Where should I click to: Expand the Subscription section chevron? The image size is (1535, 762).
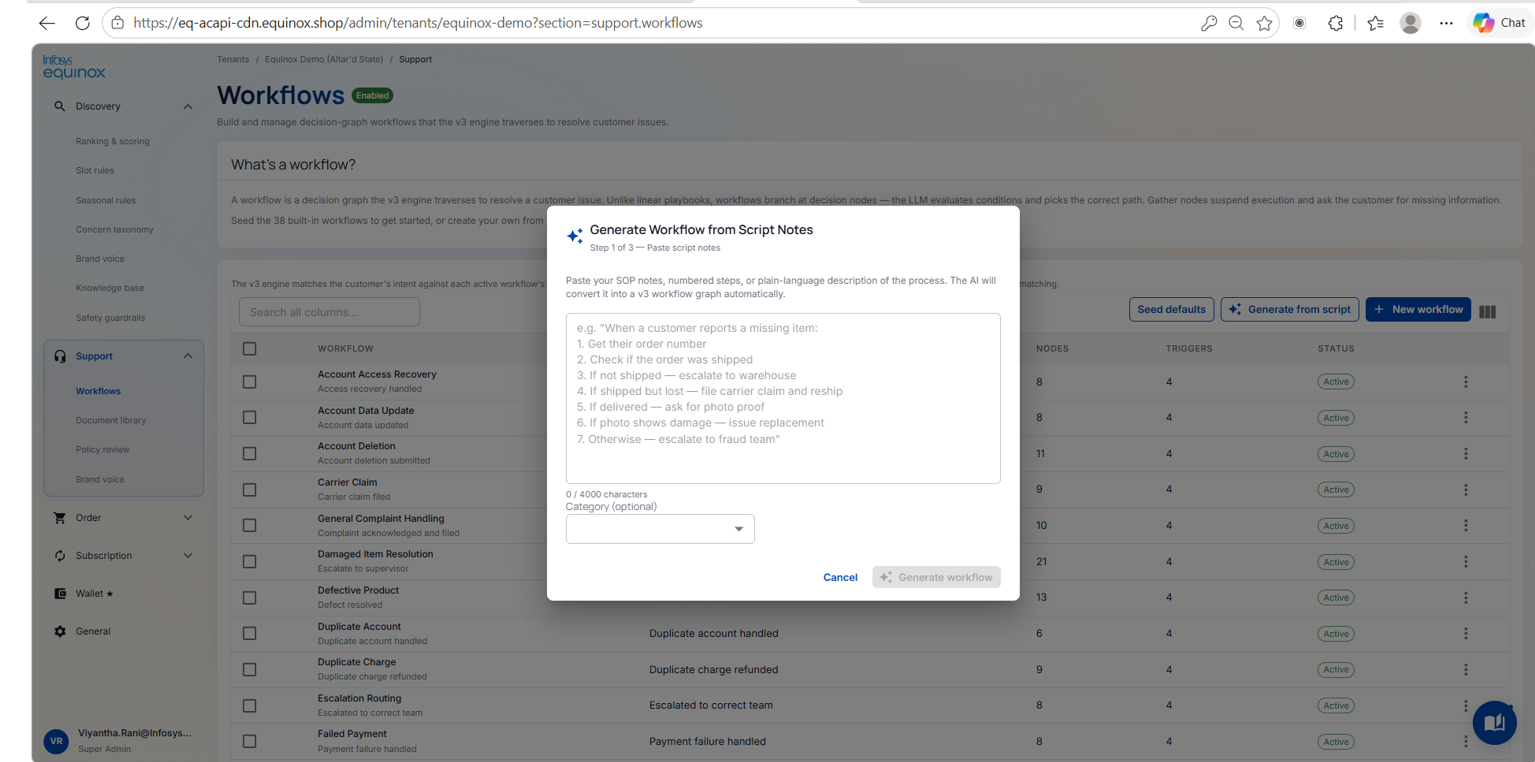click(188, 556)
